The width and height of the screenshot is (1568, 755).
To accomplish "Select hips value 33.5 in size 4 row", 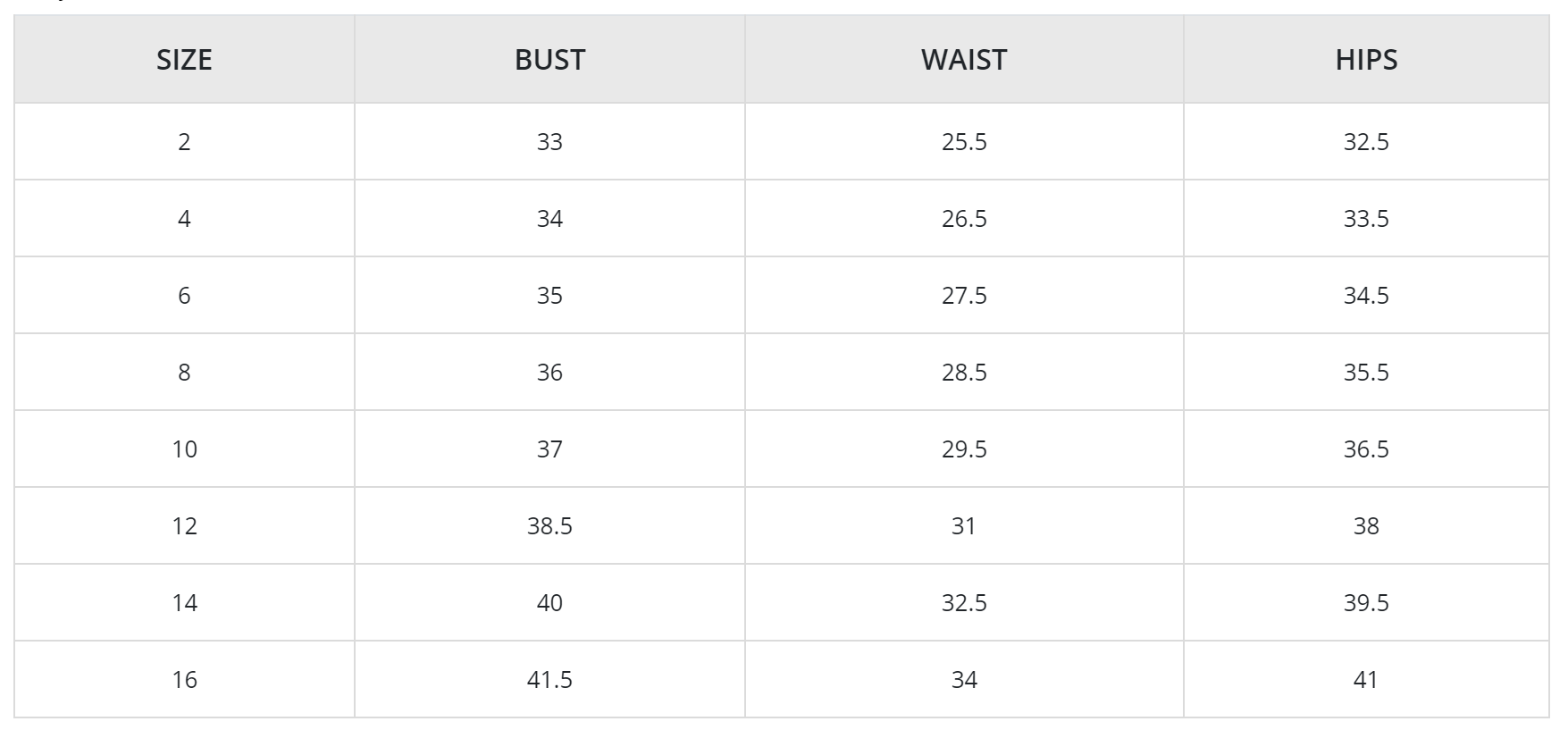I will tap(1365, 219).
